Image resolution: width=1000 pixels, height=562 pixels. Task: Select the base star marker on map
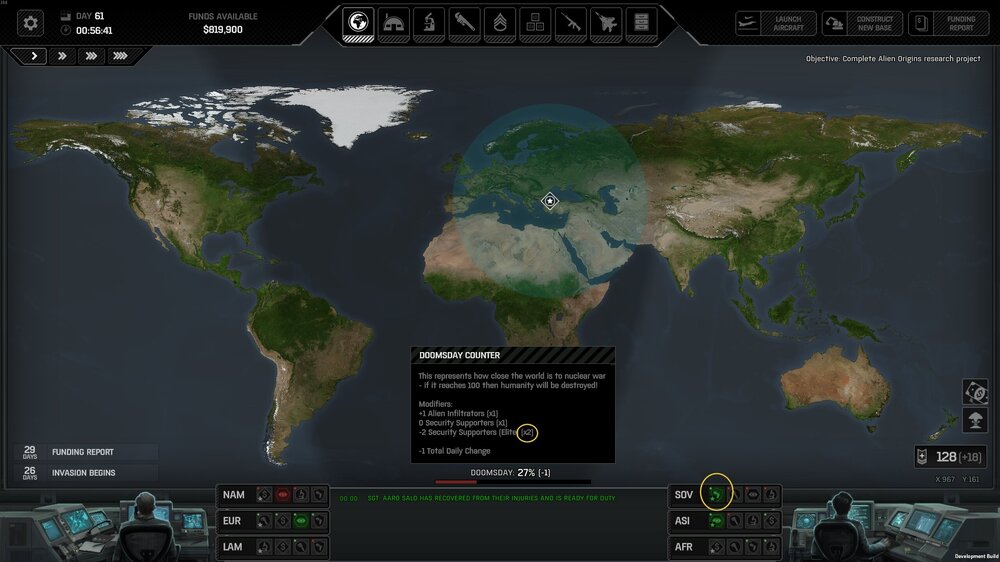550,201
